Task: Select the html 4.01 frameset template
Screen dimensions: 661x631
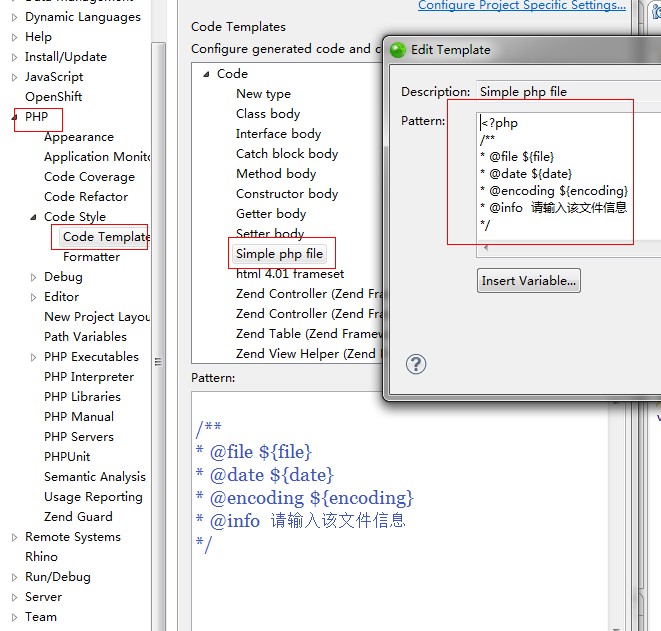Action: pyautogui.click(x=290, y=274)
